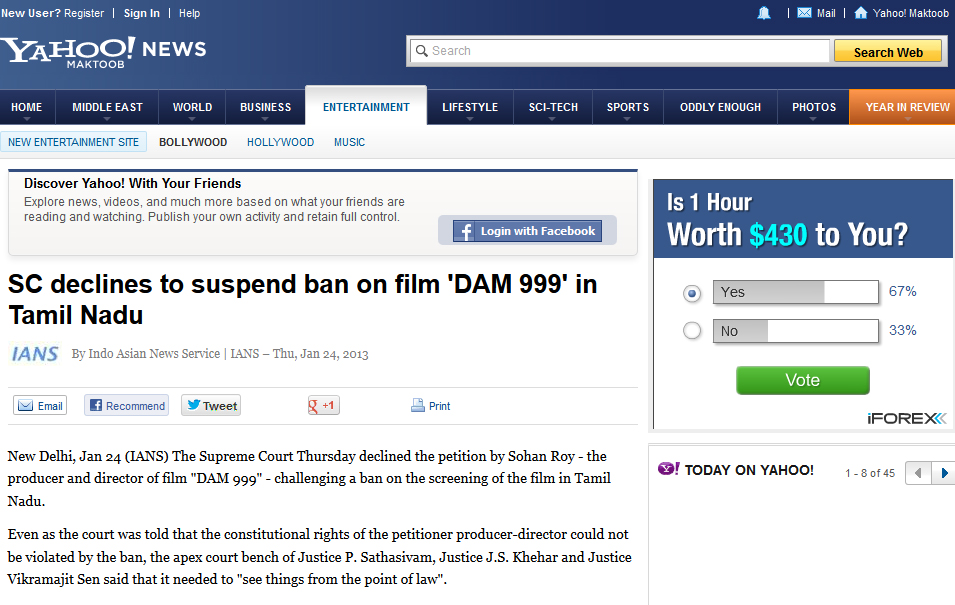Click into the Search input field

620,51
